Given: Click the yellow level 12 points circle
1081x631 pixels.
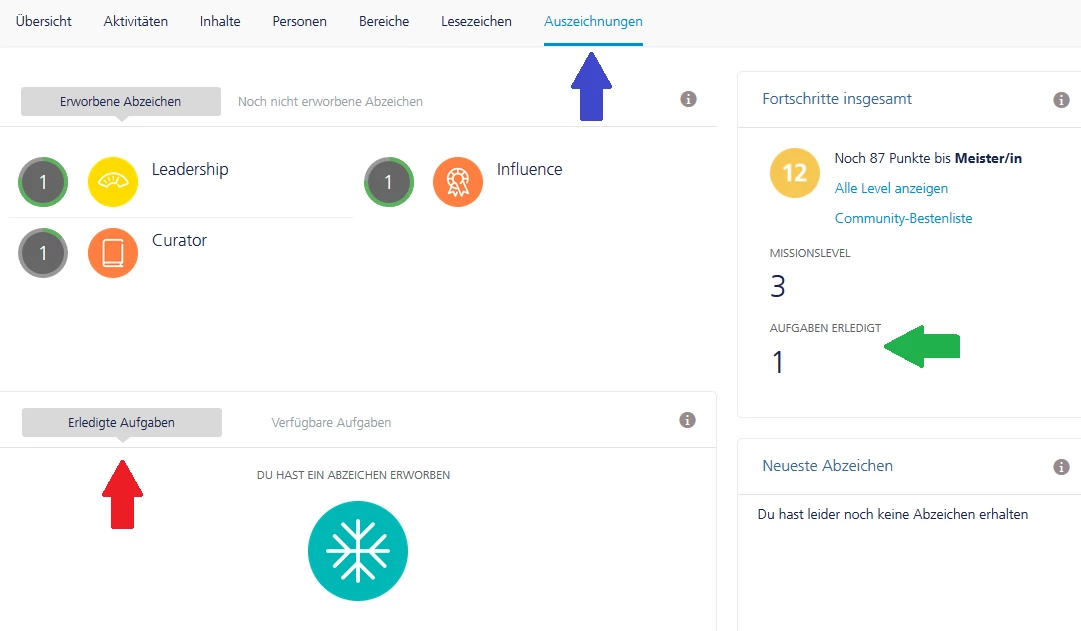Looking at the screenshot, I should [x=795, y=173].
